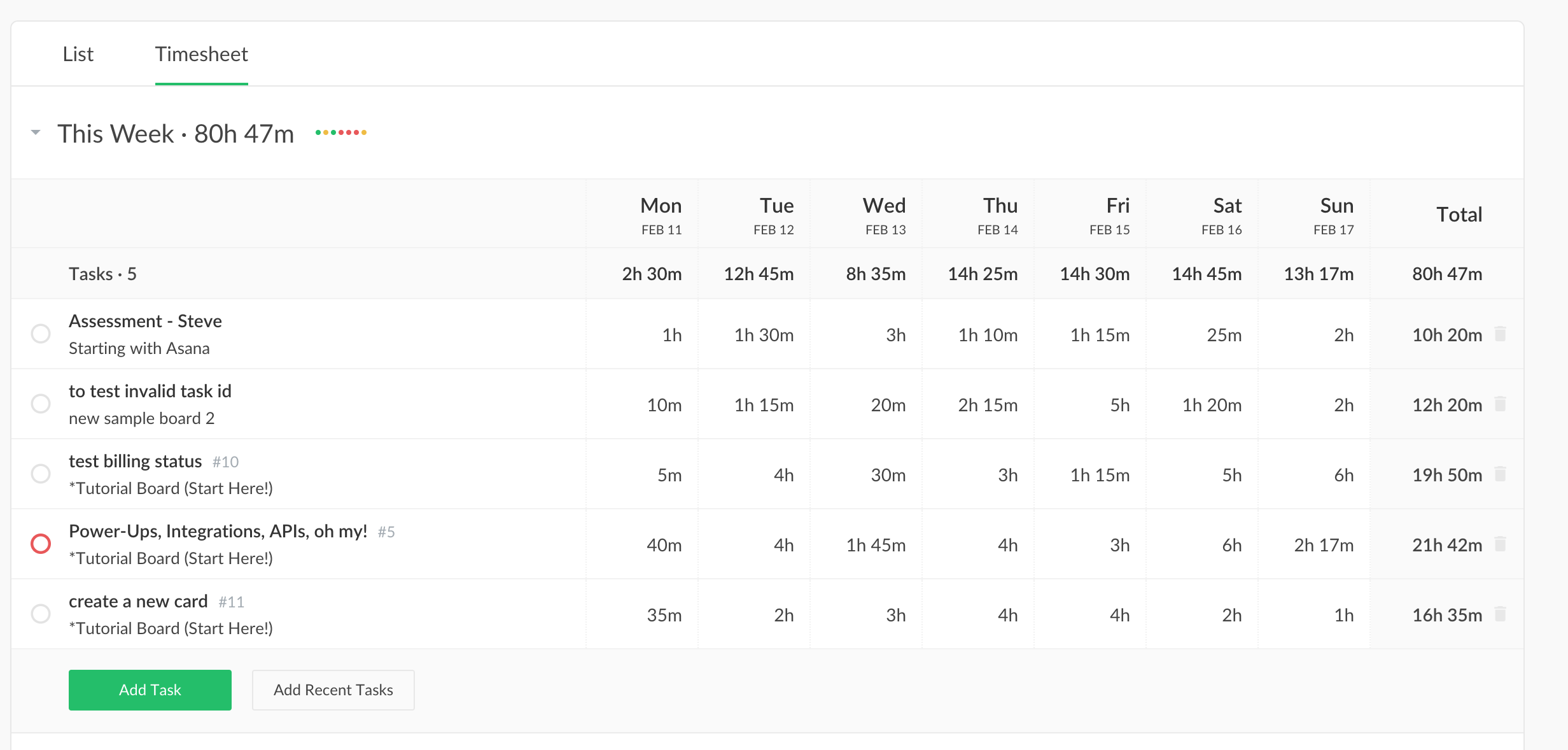
Task: Delete create a new card row trash icon
Action: [1500, 614]
